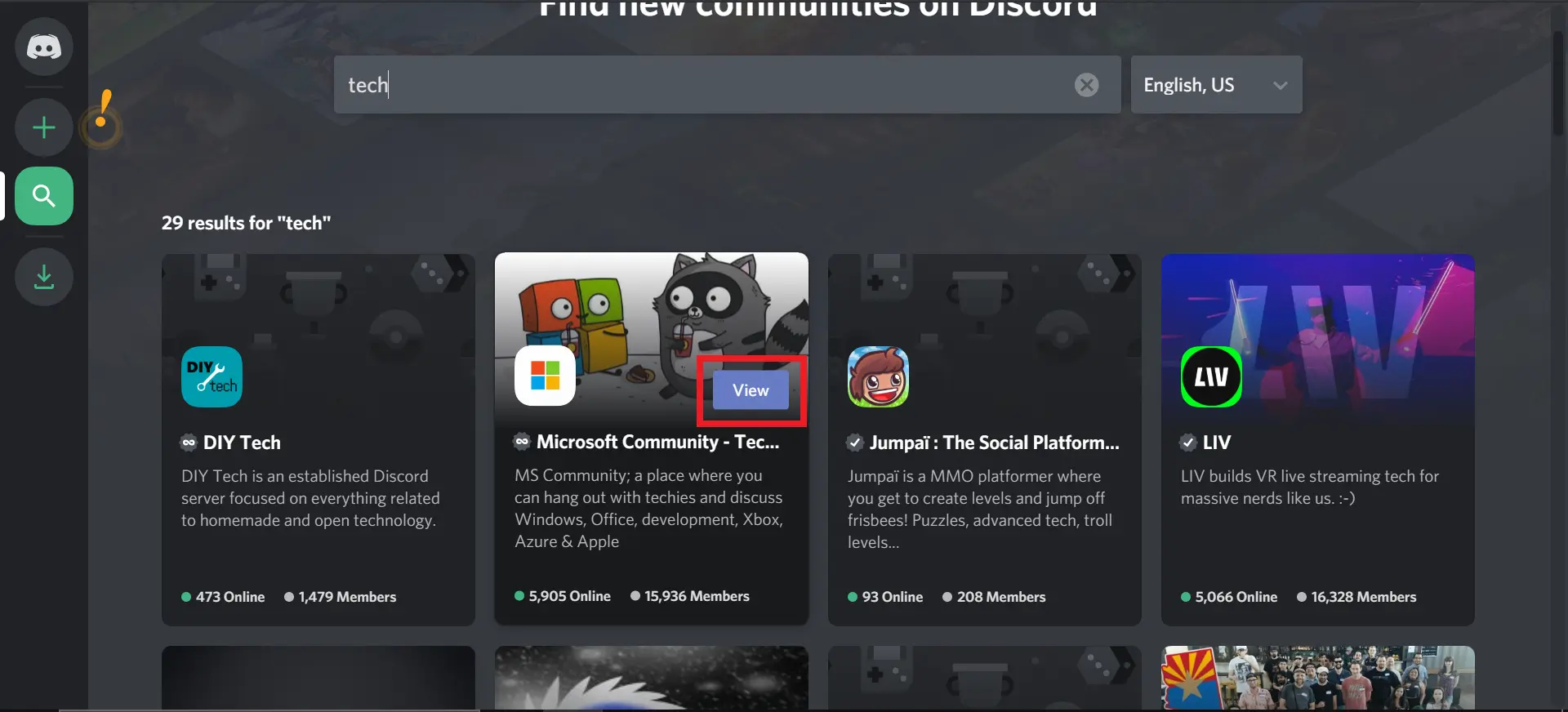Image resolution: width=1568 pixels, height=712 pixels.
Task: Click partner badge beside DIY Tech title
Action: click(x=189, y=443)
